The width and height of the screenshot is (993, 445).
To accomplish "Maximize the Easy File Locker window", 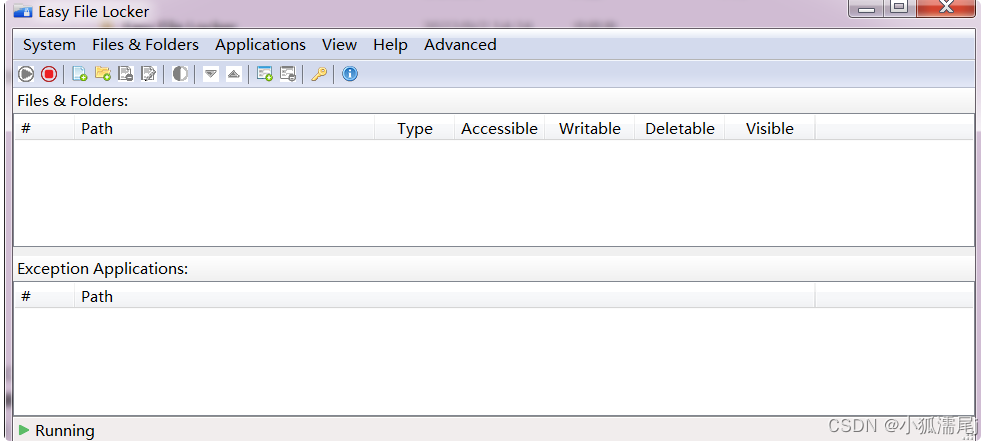I will point(899,8).
